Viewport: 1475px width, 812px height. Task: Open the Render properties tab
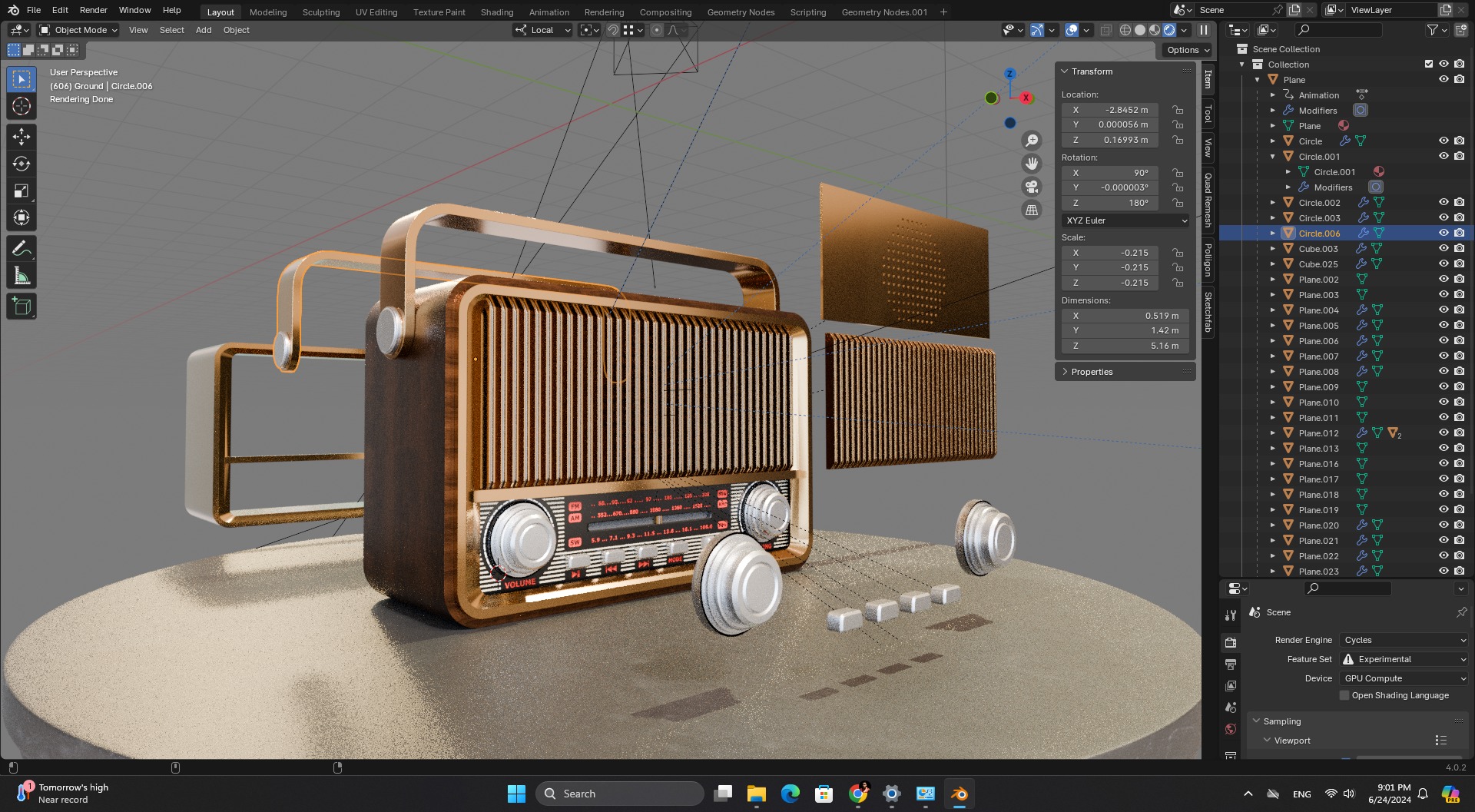pyautogui.click(x=1231, y=642)
